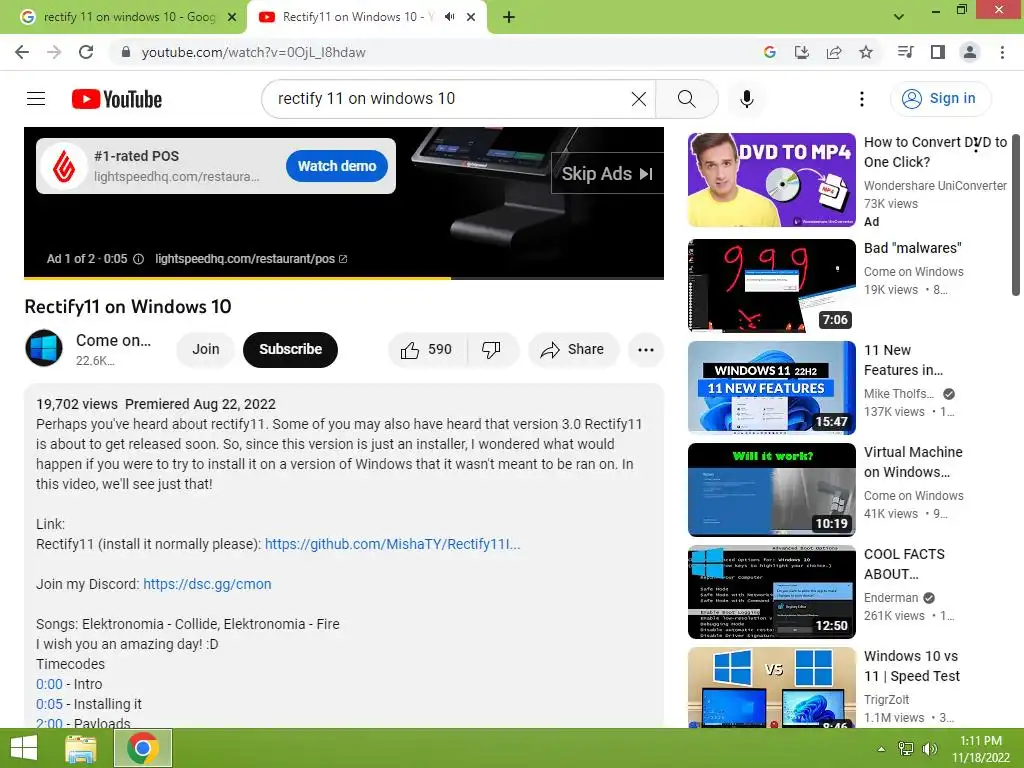Open the Bad "malwares" video thumbnail
Screen dimensions: 1024x768
point(771,285)
